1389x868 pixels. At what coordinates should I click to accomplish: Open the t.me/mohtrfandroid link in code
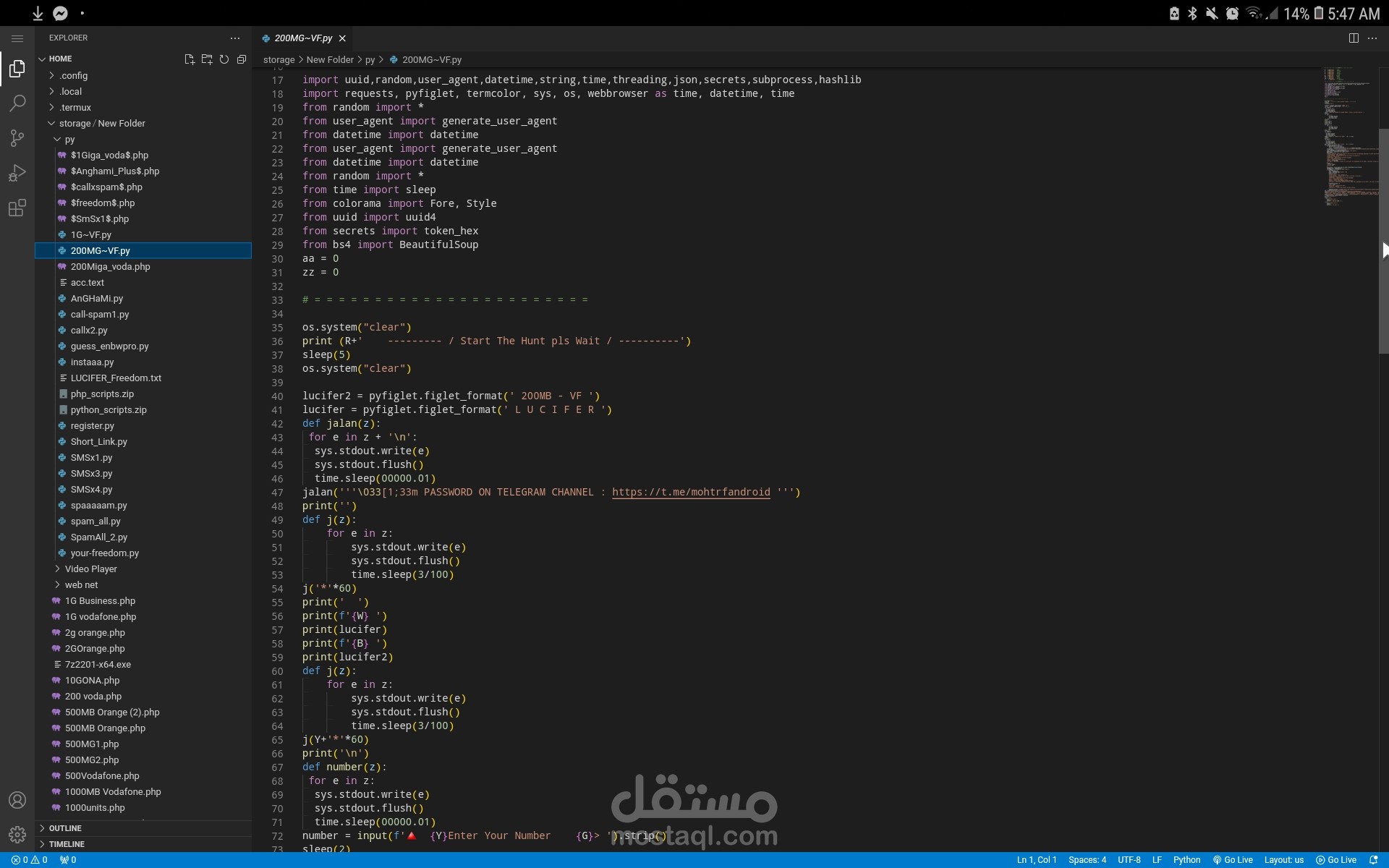tap(691, 492)
